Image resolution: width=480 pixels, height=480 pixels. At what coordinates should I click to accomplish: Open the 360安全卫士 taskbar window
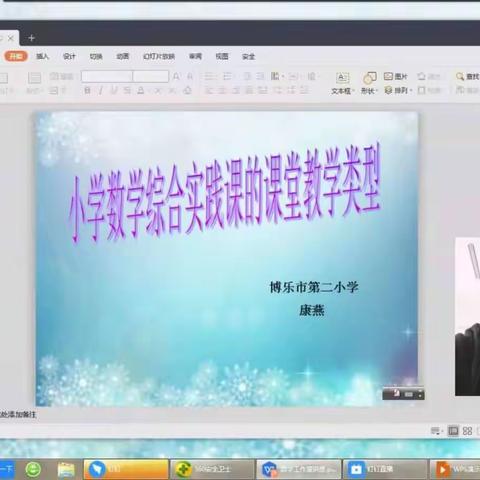tap(212, 469)
